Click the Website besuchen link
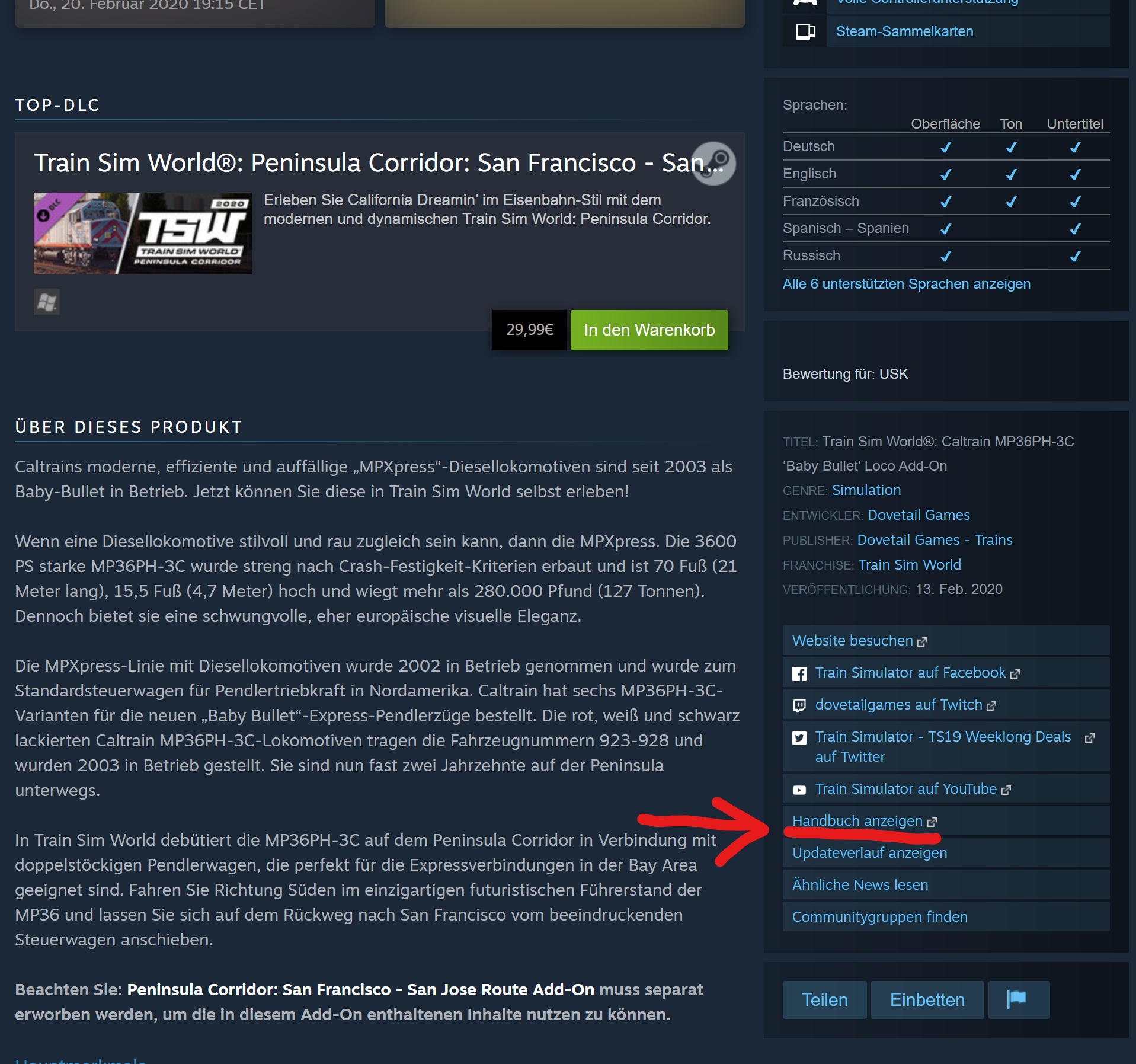 852,640
